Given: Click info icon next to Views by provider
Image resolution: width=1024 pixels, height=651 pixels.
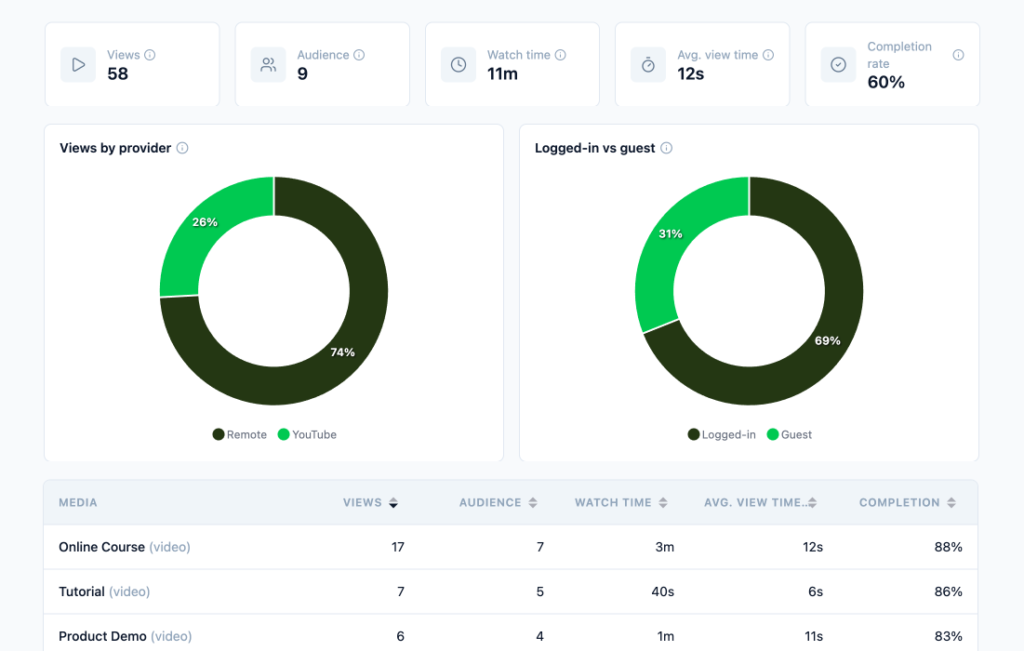Looking at the screenshot, I should (182, 148).
